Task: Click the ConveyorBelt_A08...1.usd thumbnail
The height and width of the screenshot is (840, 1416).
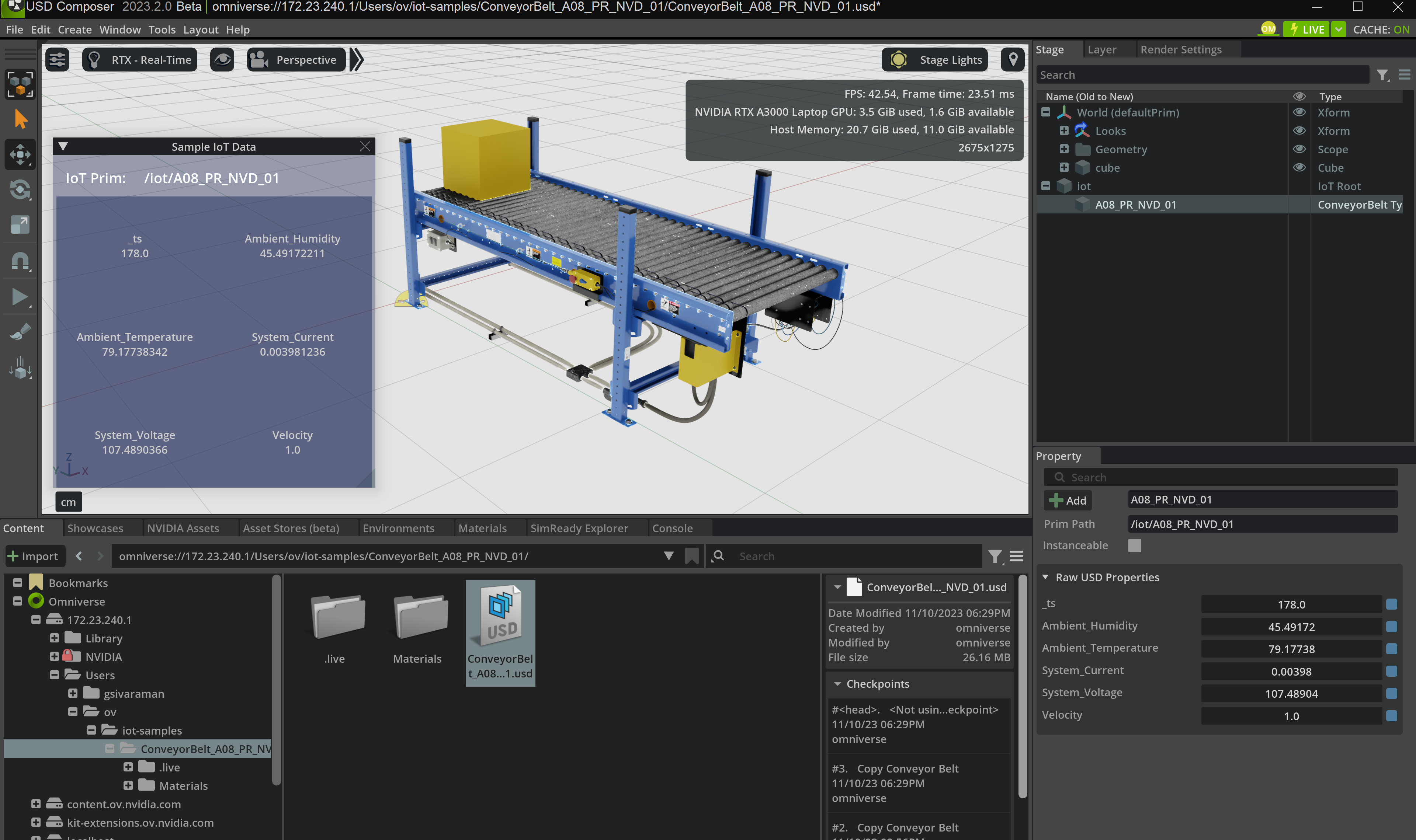Action: pyautogui.click(x=500, y=630)
